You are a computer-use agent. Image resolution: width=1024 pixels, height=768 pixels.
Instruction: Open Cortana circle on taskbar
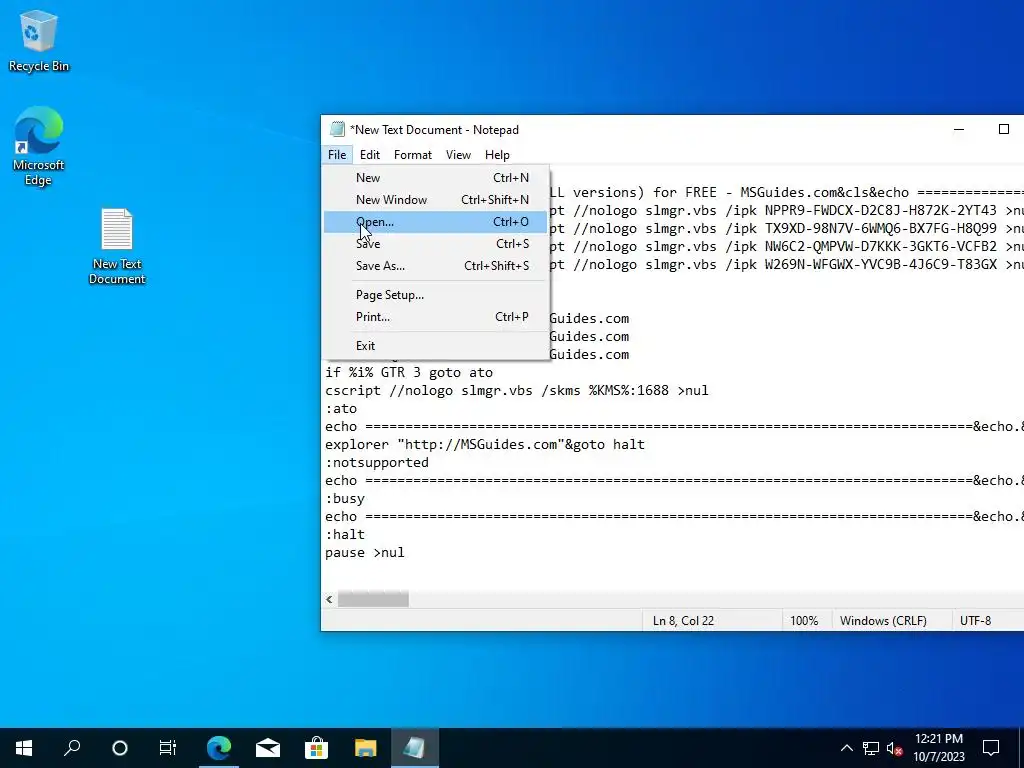120,748
